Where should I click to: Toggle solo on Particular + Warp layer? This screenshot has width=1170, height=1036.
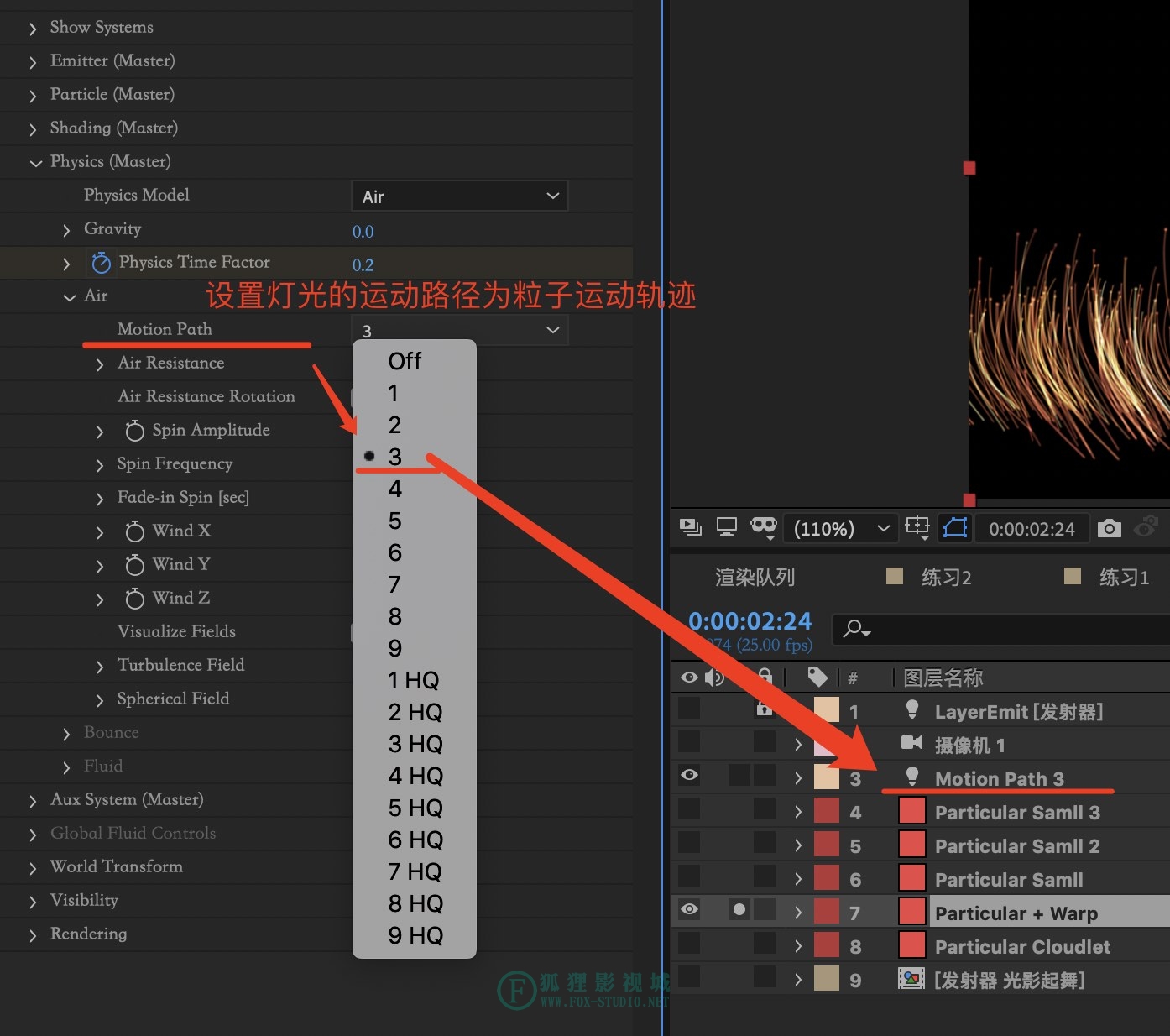pos(739,909)
